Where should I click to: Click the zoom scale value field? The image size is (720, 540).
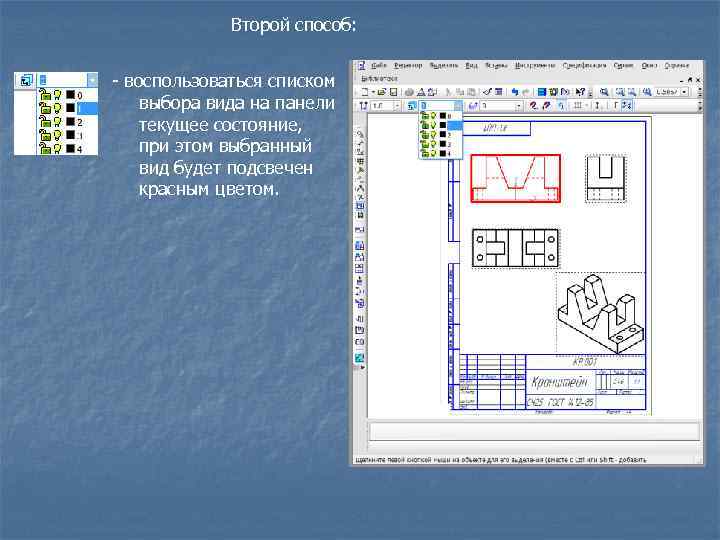(x=667, y=92)
